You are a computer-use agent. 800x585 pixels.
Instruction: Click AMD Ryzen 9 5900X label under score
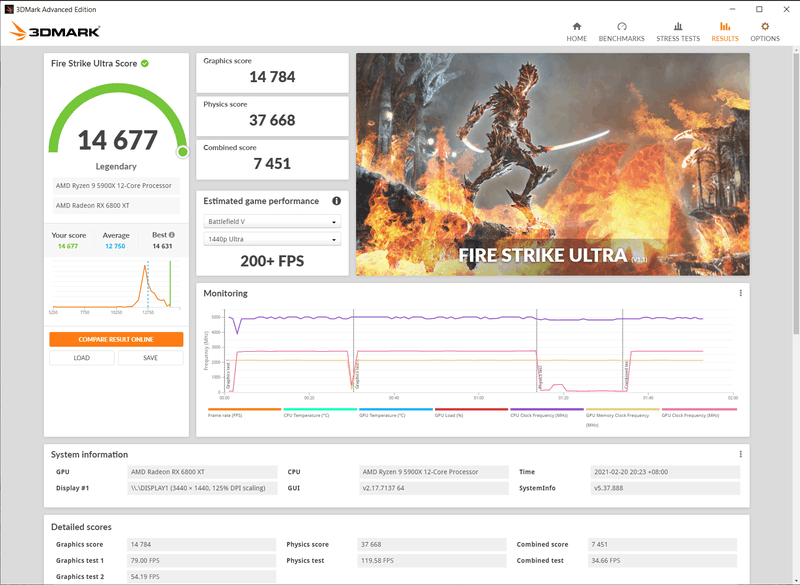pos(116,186)
